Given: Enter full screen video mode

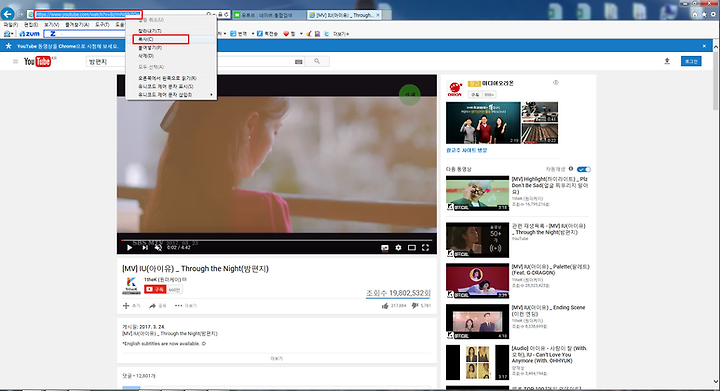Looking at the screenshot, I should [426, 248].
